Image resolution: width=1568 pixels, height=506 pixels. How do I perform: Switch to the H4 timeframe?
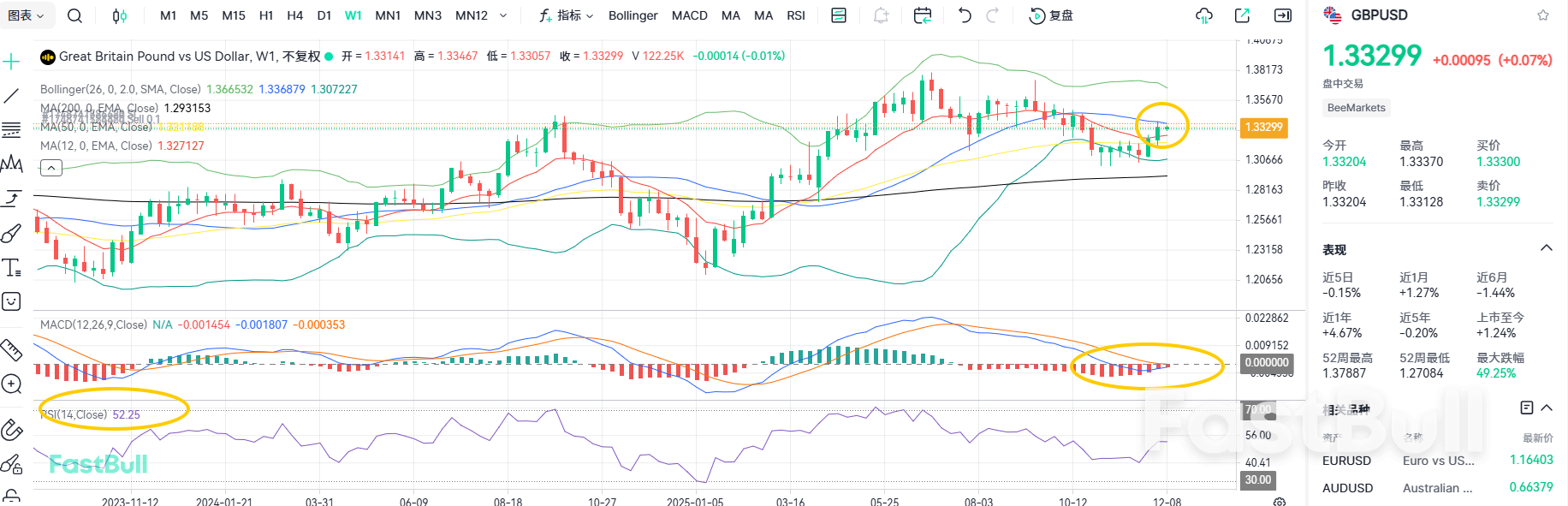(294, 15)
